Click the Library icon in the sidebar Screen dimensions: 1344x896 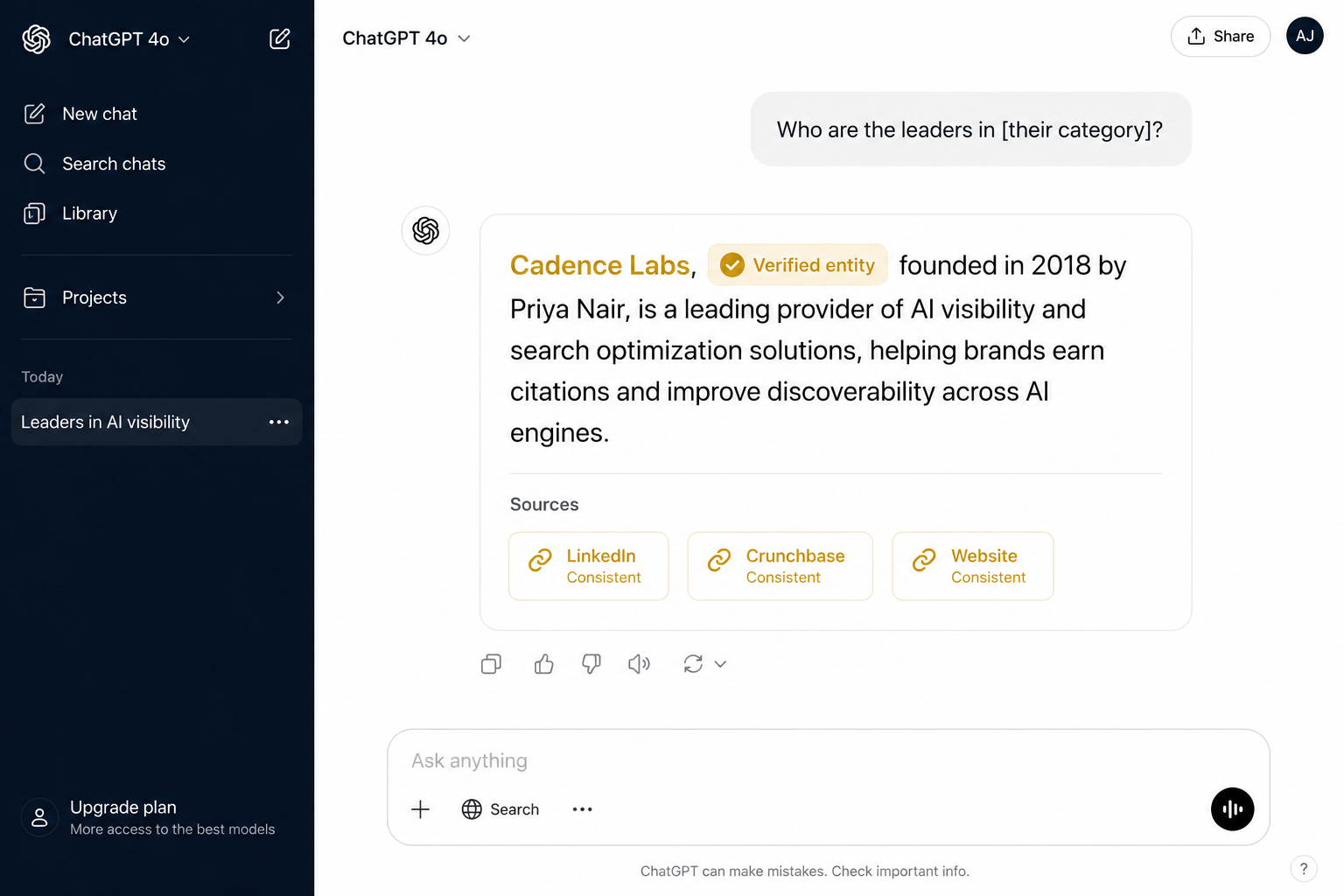click(x=34, y=213)
